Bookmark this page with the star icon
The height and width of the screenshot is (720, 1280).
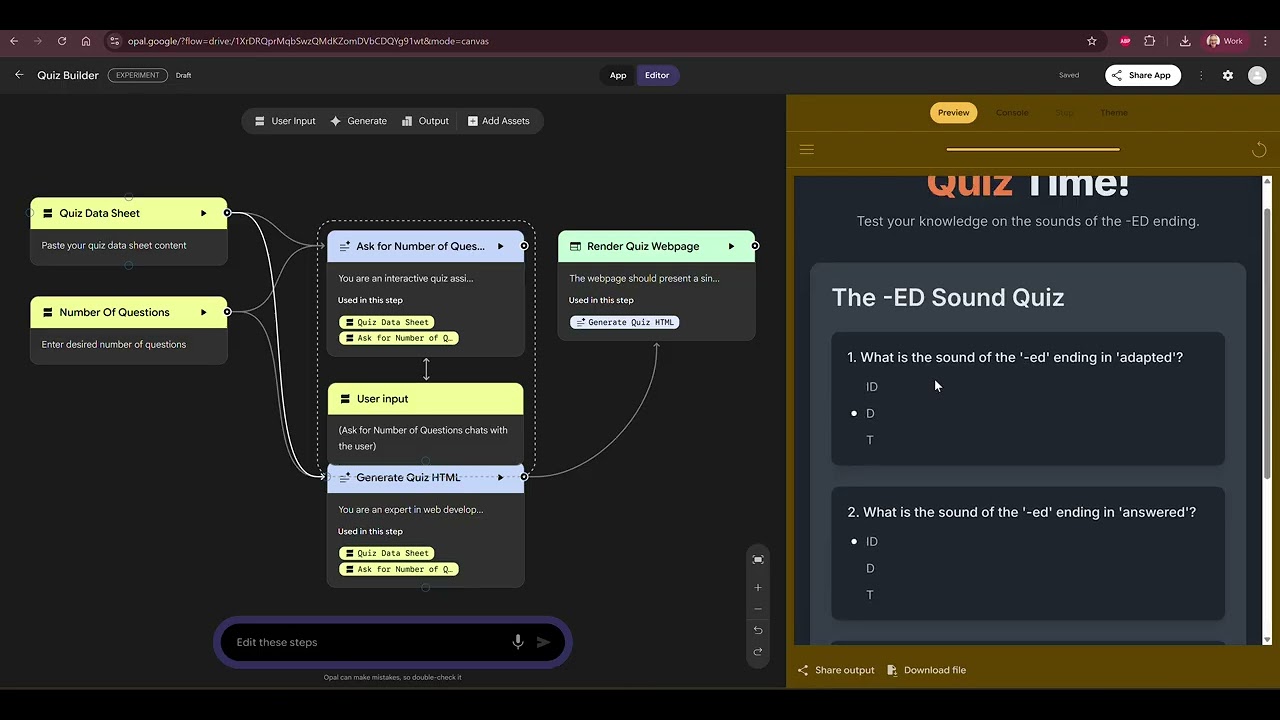(x=1092, y=41)
